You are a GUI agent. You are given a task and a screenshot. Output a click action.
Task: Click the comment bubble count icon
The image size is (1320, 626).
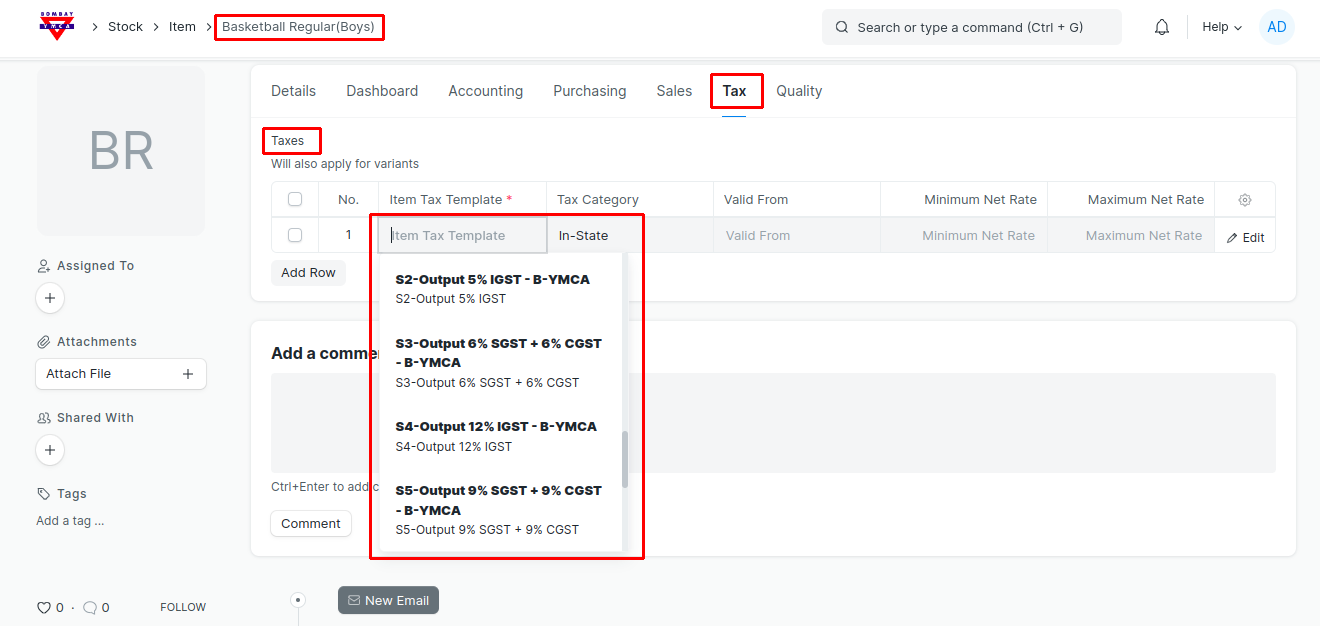coord(90,607)
